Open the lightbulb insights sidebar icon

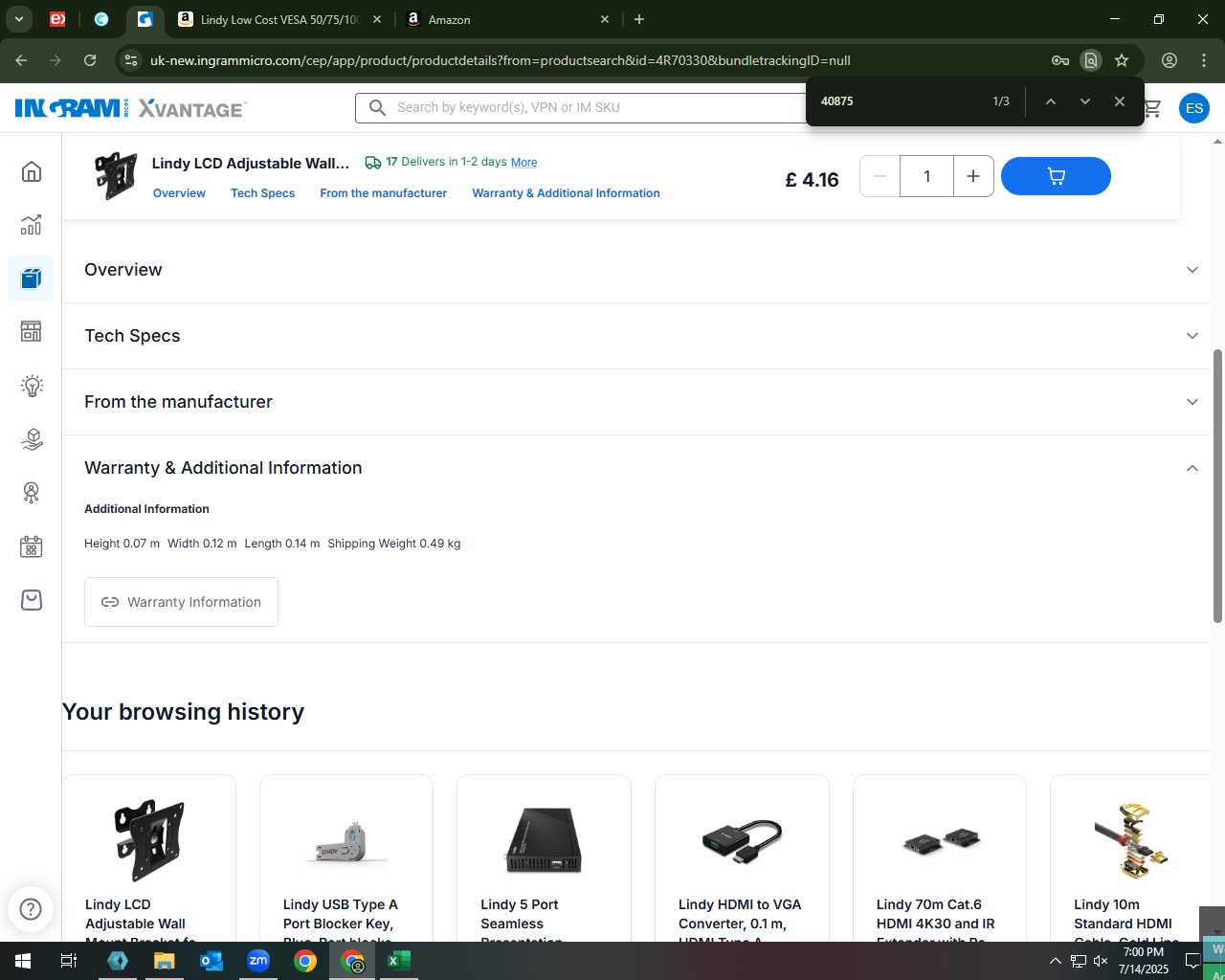(32, 386)
